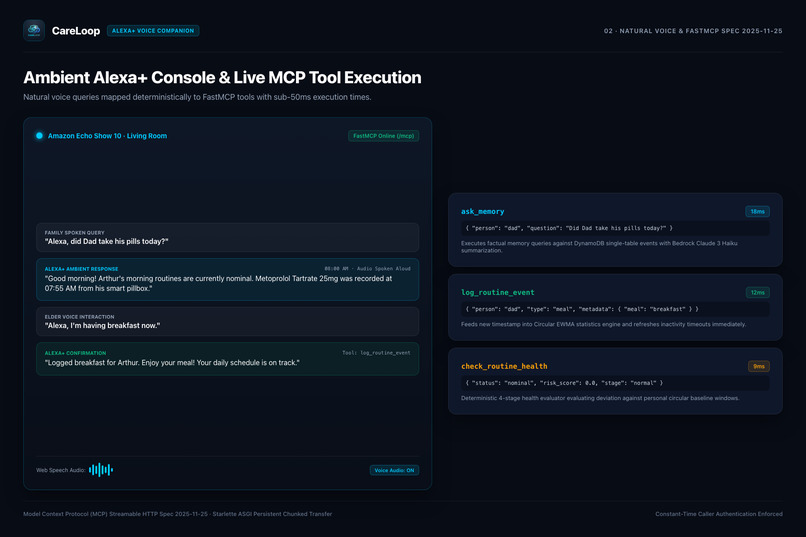Click the FastMCP Online (/mcp) status badge

click(x=383, y=136)
